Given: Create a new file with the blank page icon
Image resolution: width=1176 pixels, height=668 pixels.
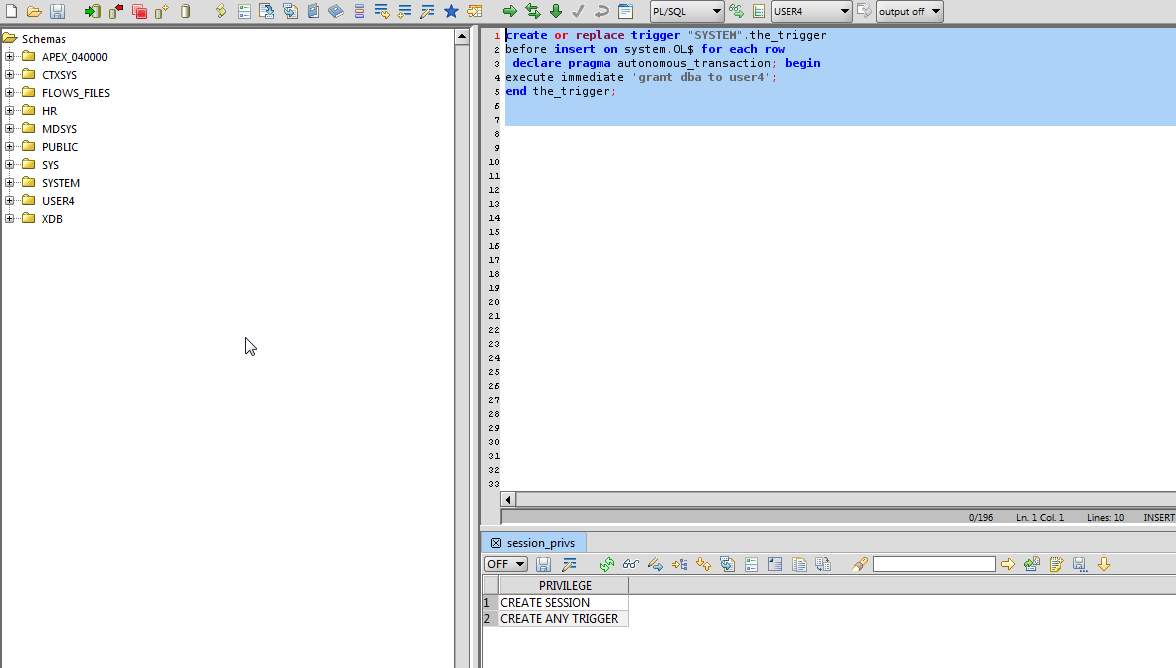Looking at the screenshot, I should point(11,11).
